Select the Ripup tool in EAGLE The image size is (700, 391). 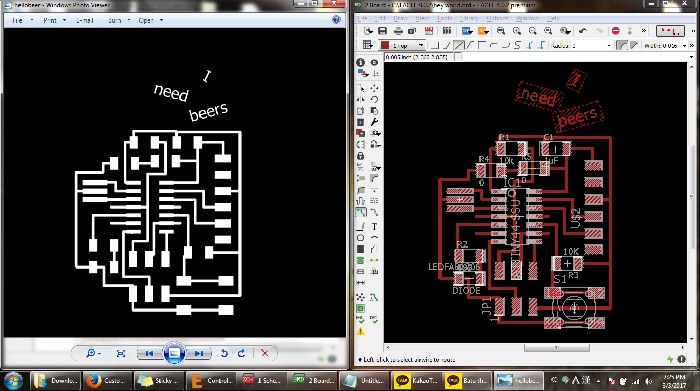point(374,212)
